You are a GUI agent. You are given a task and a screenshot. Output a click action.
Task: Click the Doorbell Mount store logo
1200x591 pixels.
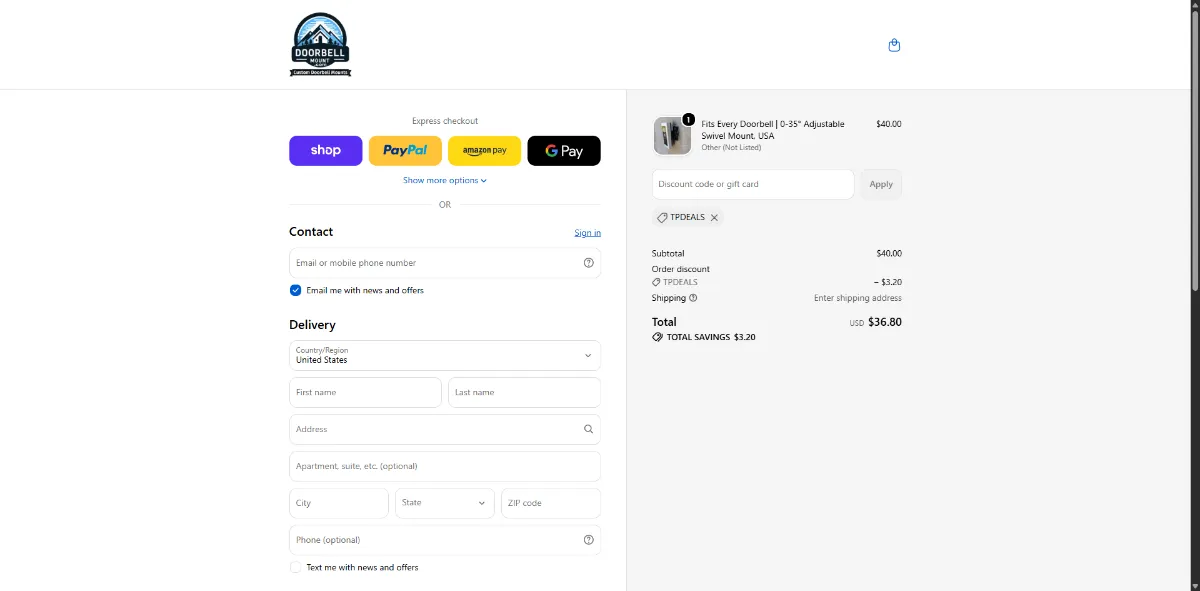[x=321, y=45]
